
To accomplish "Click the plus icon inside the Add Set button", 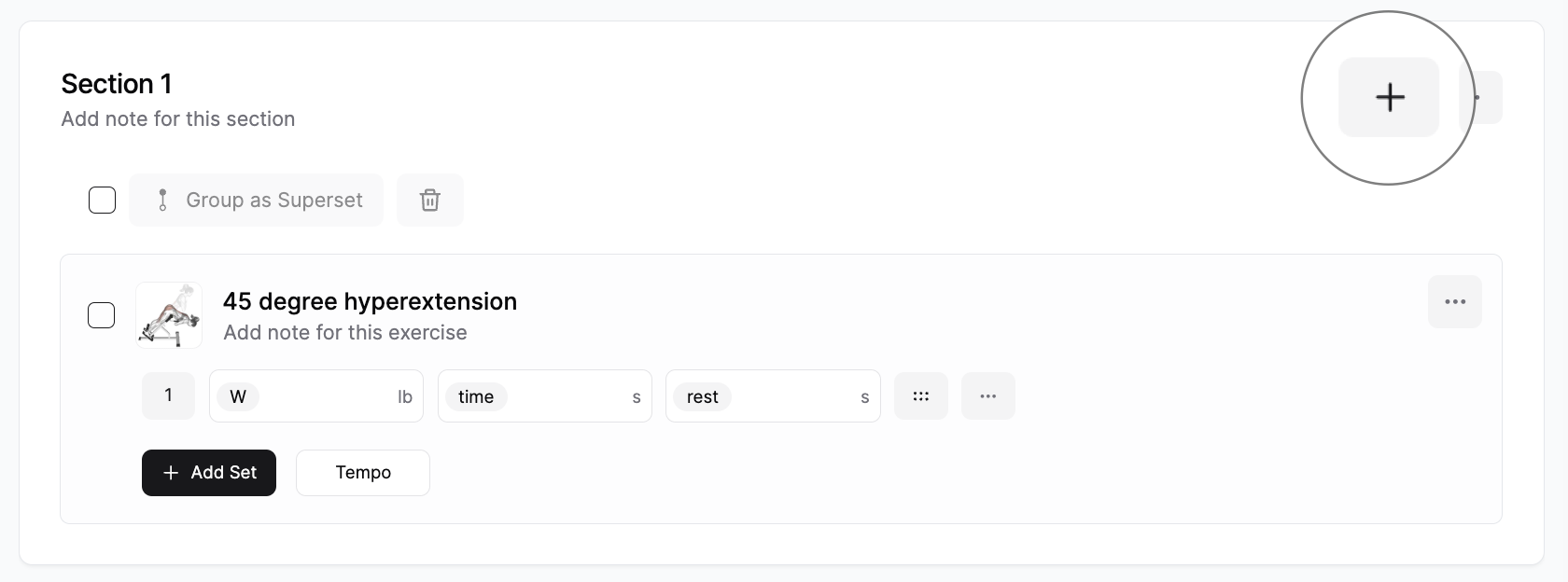I will pyautogui.click(x=169, y=473).
